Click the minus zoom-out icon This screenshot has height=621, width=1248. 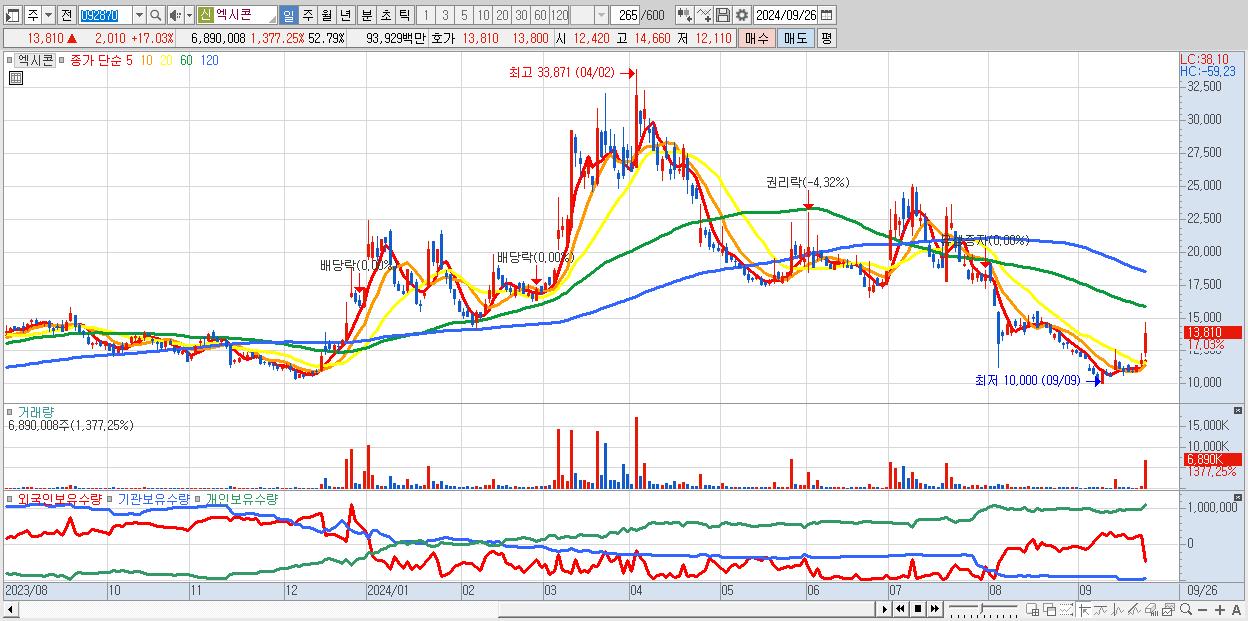tap(1203, 609)
